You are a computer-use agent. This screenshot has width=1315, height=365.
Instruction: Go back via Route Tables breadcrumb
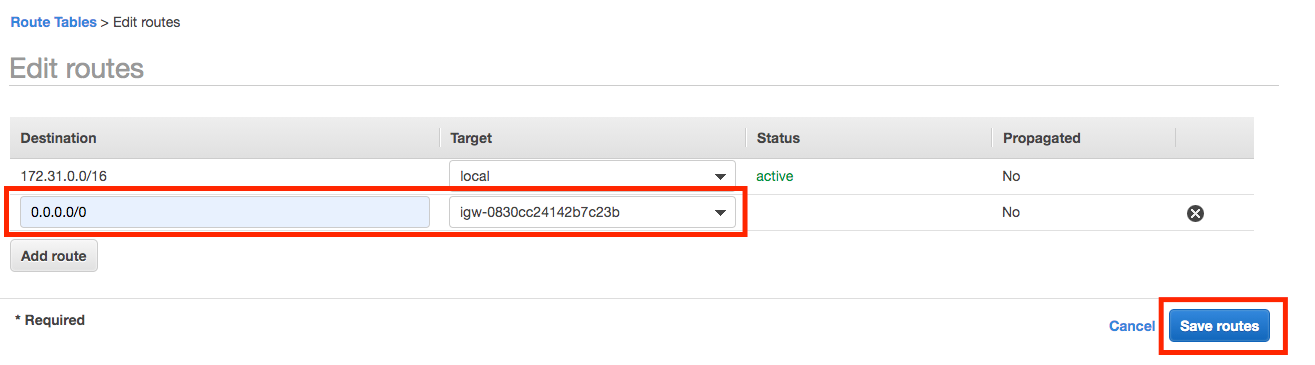[53, 21]
